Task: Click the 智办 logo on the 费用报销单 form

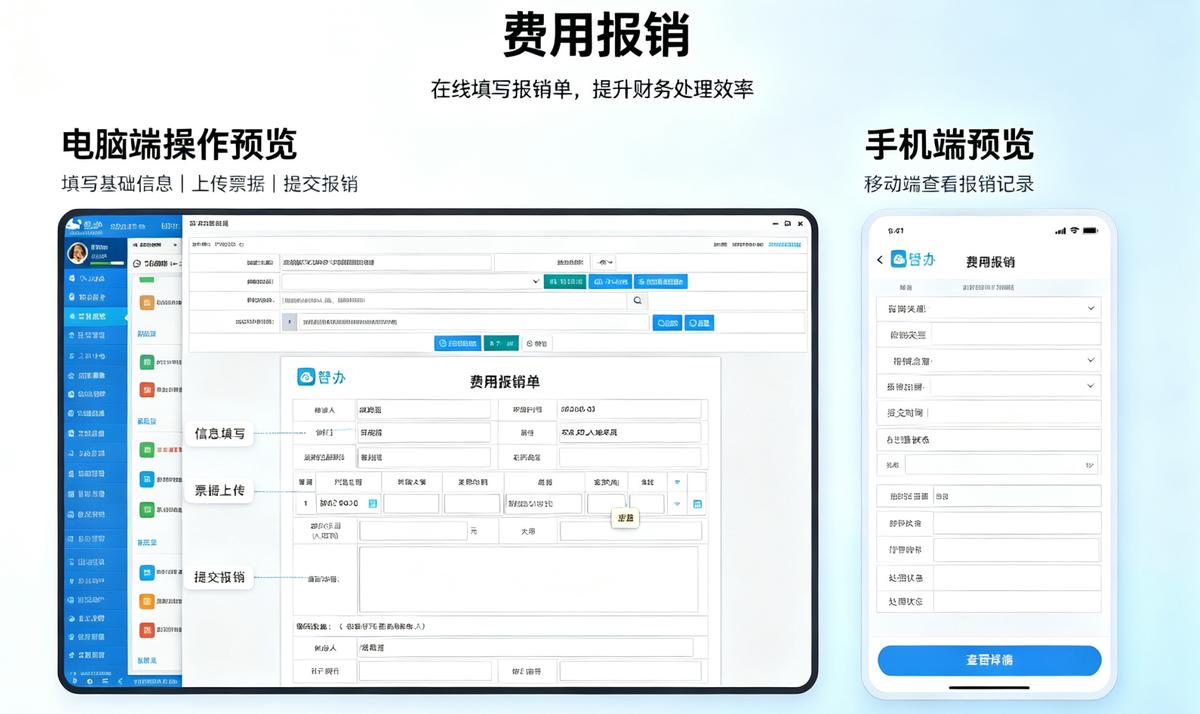Action: click(320, 377)
